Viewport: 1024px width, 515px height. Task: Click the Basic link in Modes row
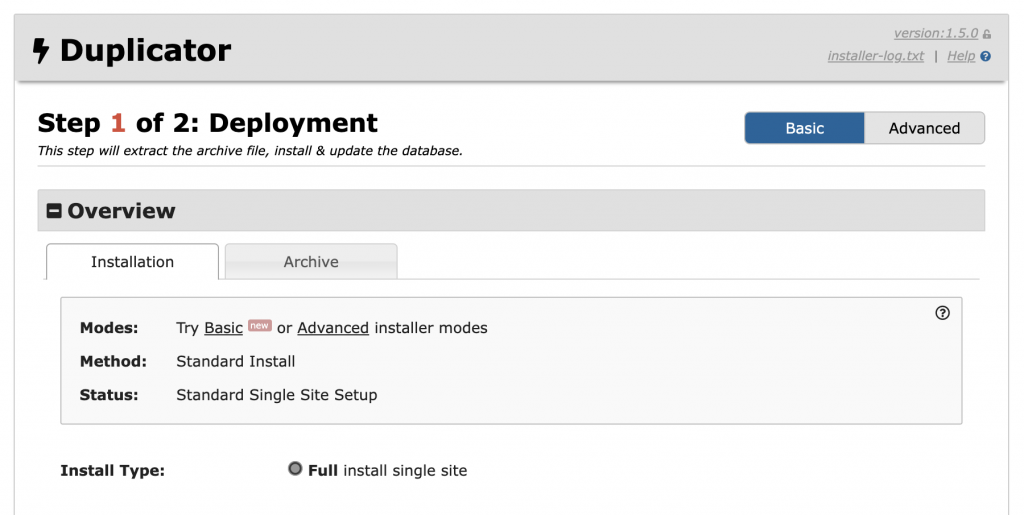pos(223,328)
